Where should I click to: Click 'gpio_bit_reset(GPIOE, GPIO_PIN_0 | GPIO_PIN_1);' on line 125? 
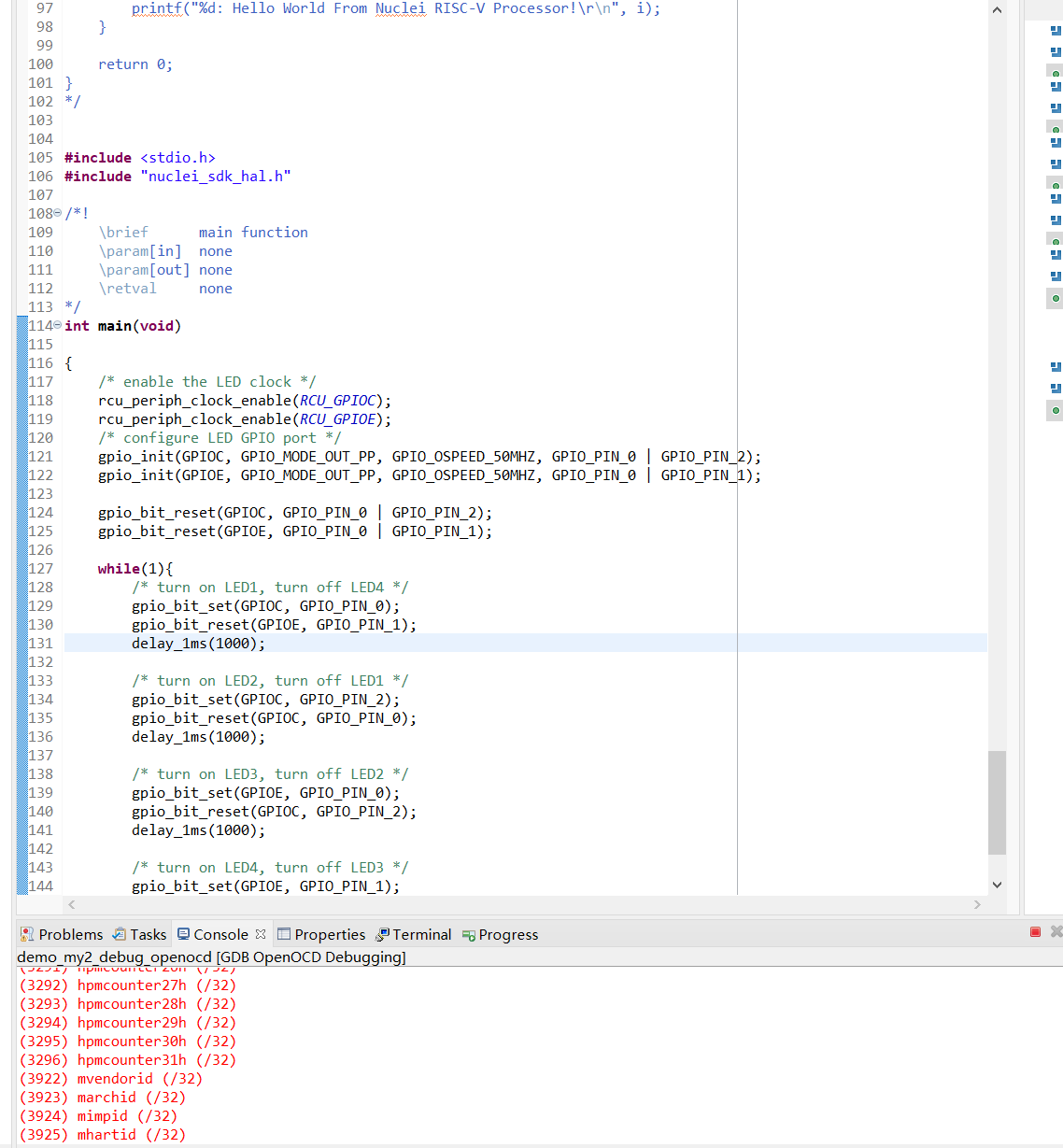click(295, 531)
